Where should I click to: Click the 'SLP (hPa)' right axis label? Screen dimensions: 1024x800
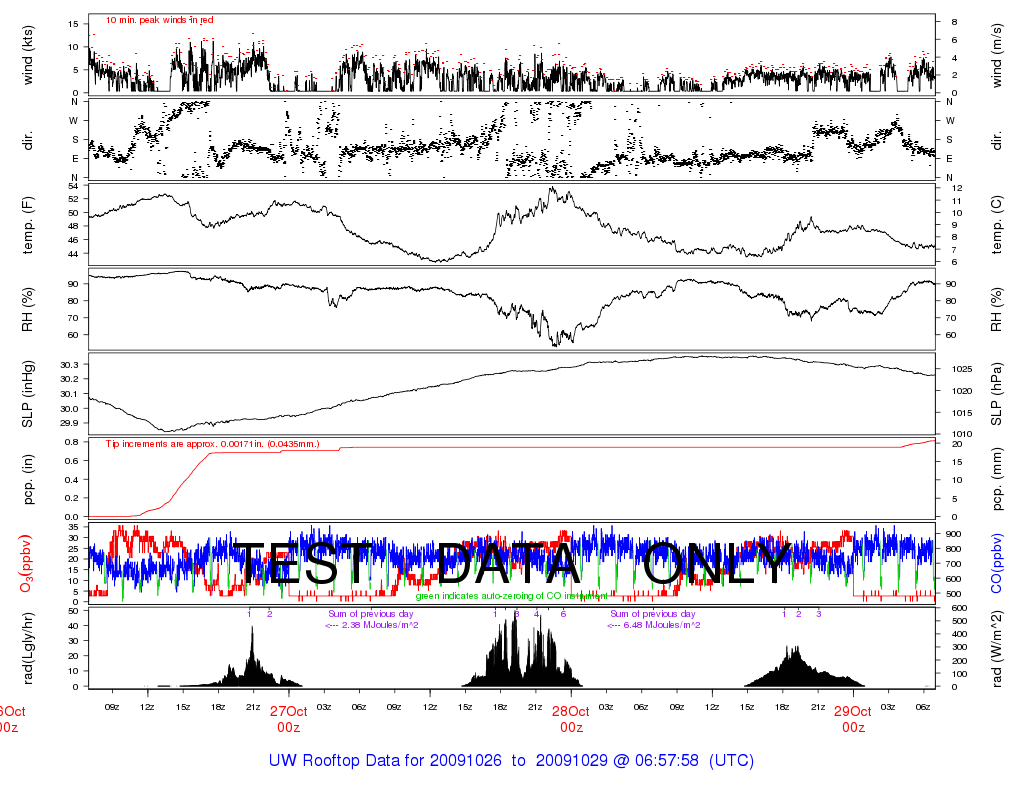(x=997, y=394)
